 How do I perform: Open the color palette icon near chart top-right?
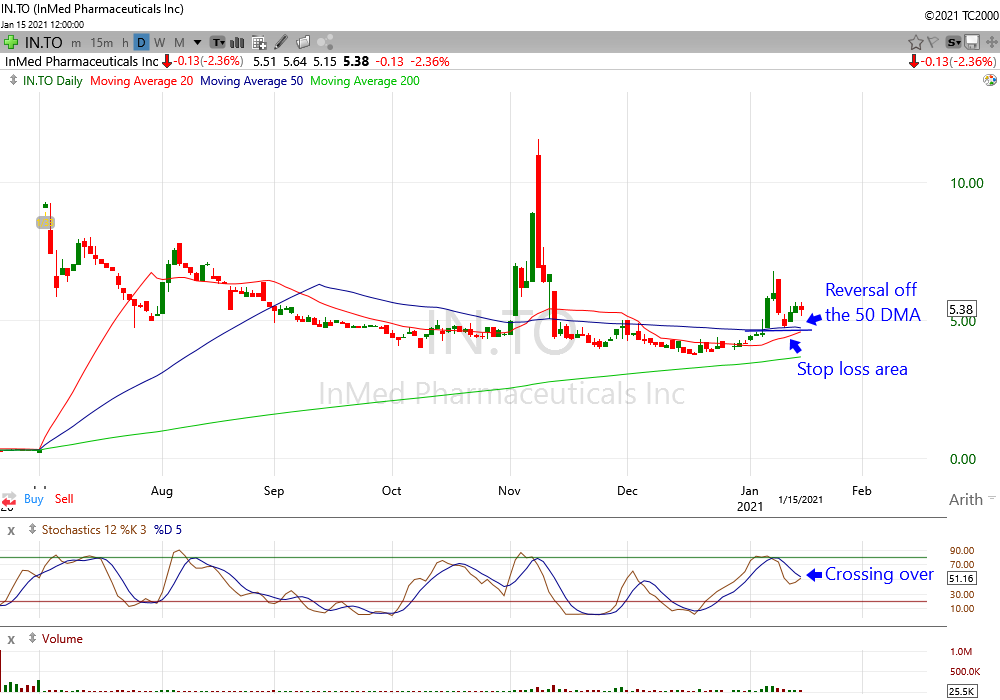(990, 80)
